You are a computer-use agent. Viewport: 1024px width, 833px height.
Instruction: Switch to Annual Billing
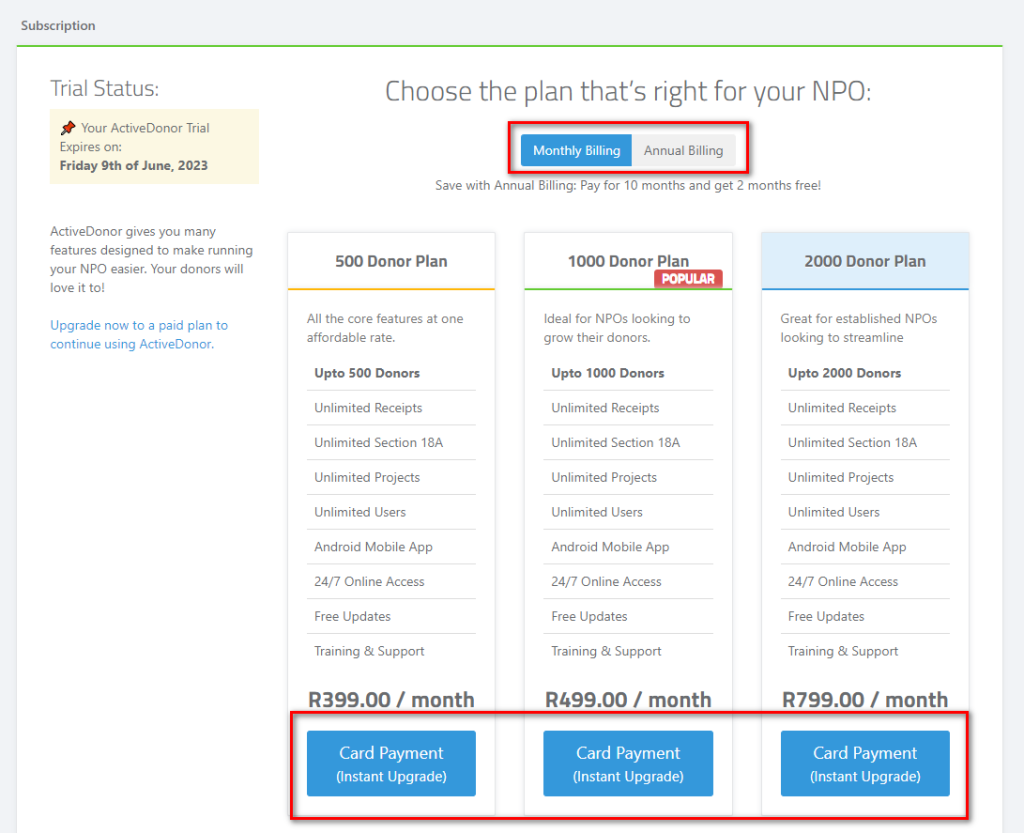(x=683, y=150)
